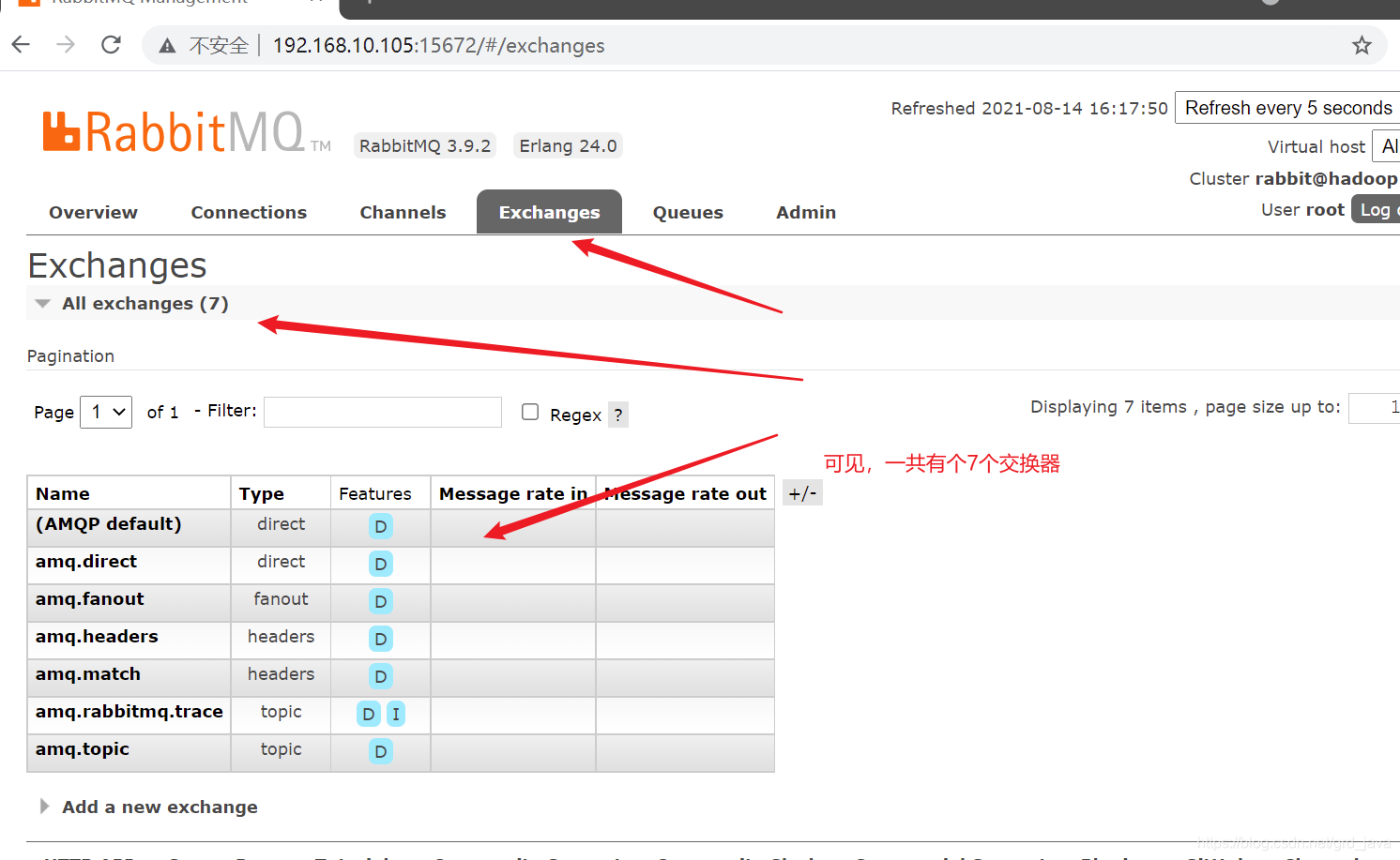Sort by Message rate out header
Viewport: 1400px width, 860px height.
pyautogui.click(x=686, y=494)
